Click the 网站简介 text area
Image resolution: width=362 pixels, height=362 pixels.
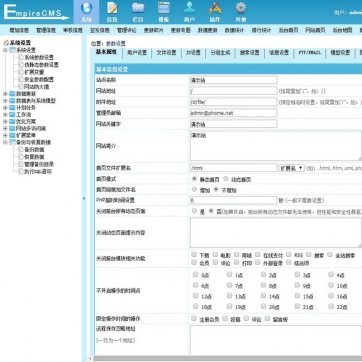click(x=276, y=146)
